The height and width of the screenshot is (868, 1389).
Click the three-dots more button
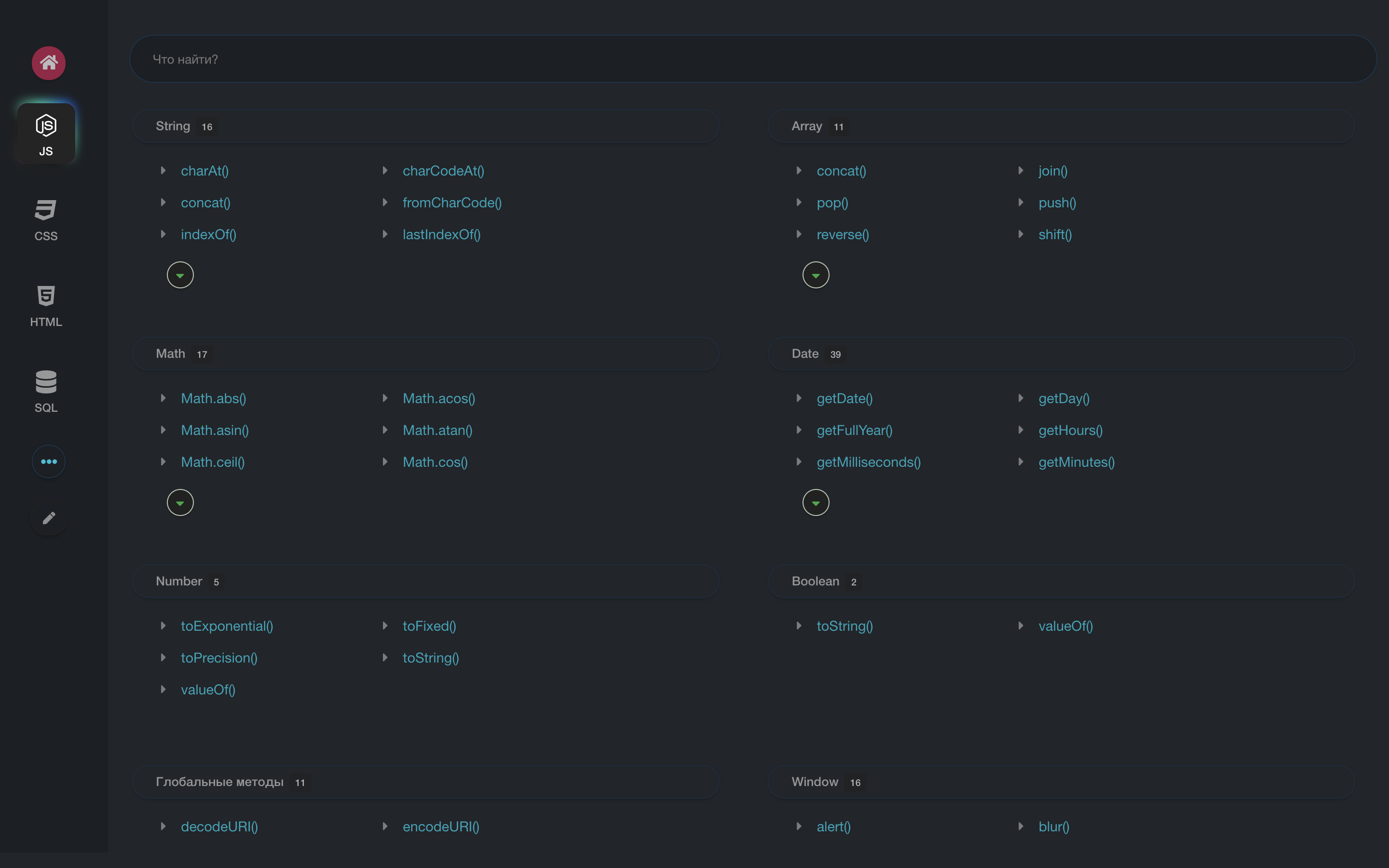pyautogui.click(x=48, y=461)
